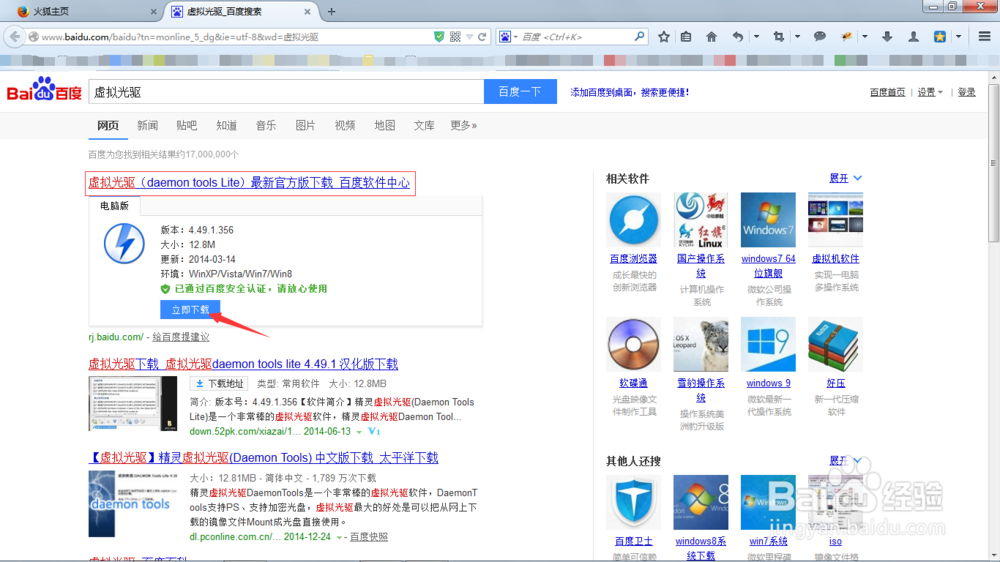Click the windows8系统下载 icon
1000x562 pixels.
700,502
